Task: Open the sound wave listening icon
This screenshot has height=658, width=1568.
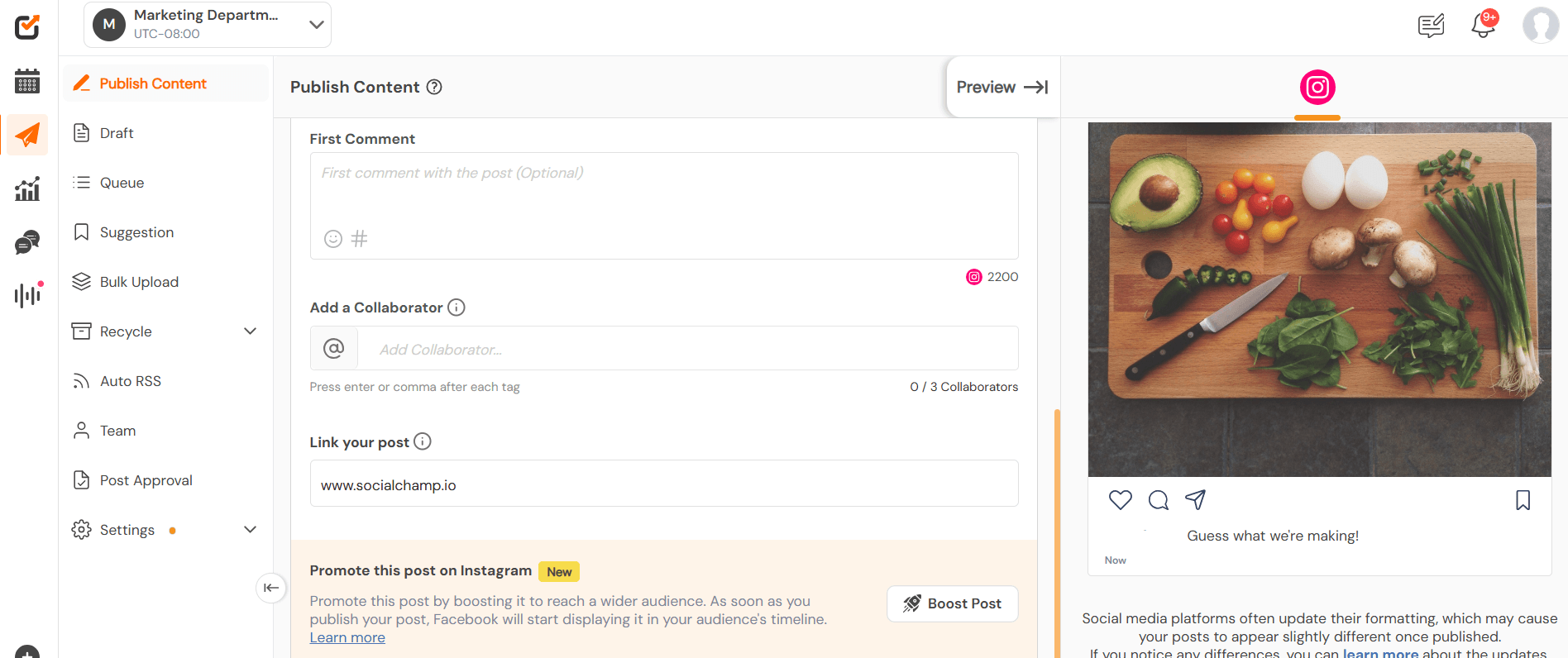Action: (28, 294)
